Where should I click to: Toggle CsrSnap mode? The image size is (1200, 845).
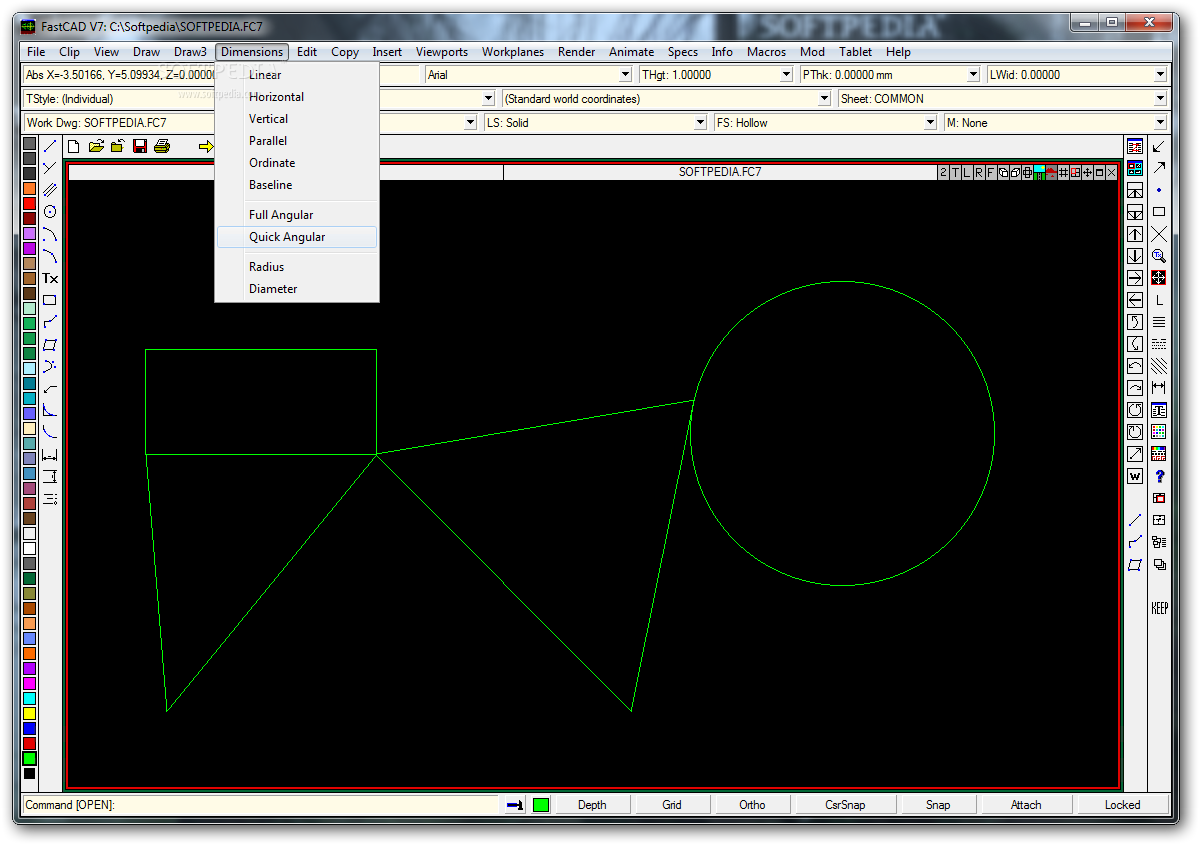(845, 805)
